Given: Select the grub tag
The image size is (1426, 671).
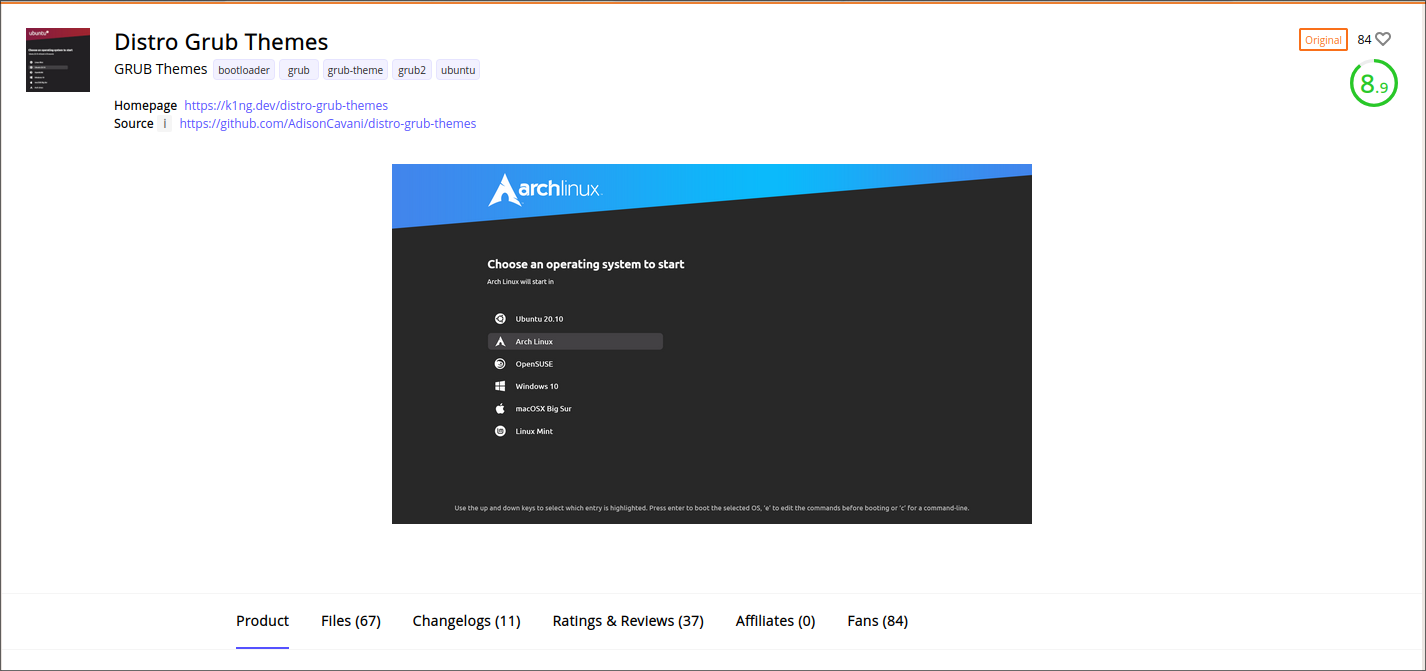Looking at the screenshot, I should pyautogui.click(x=298, y=70).
